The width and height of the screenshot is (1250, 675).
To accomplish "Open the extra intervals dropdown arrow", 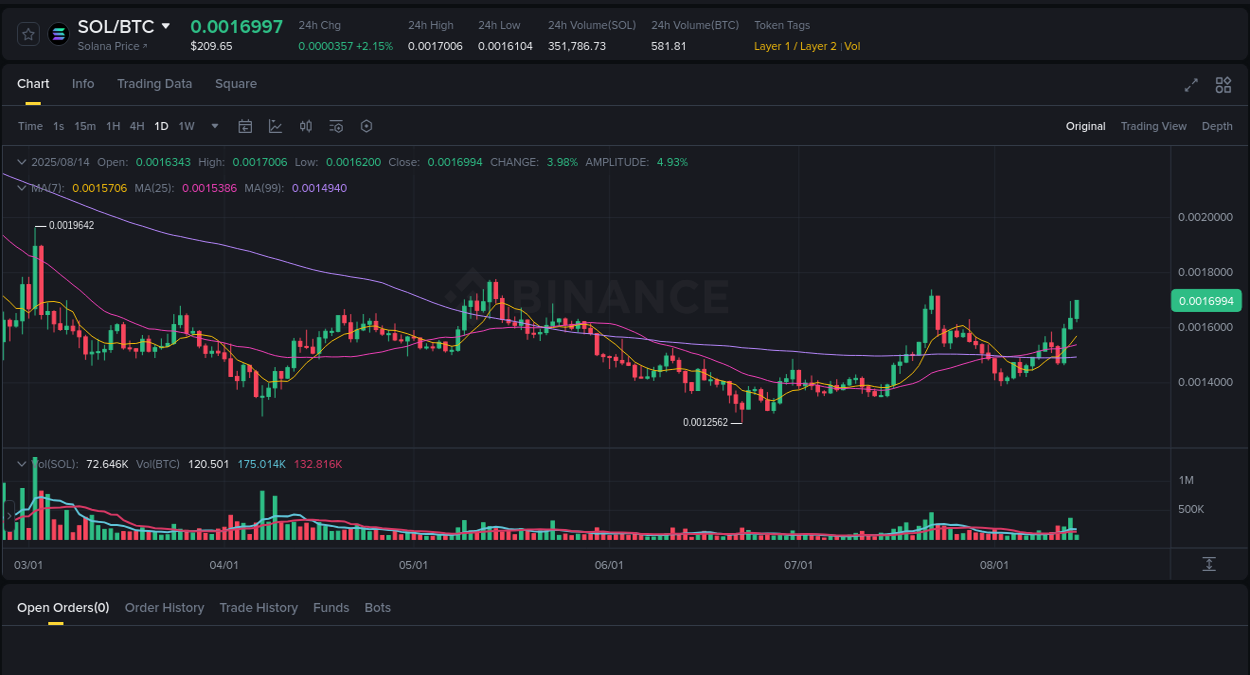I will point(214,126).
